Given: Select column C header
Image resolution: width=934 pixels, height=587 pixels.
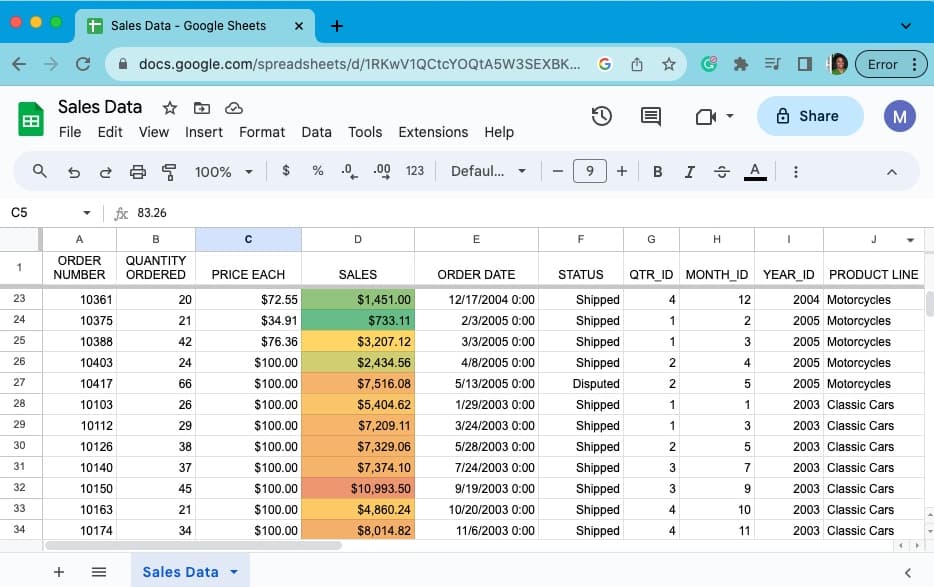Looking at the screenshot, I should point(248,240).
